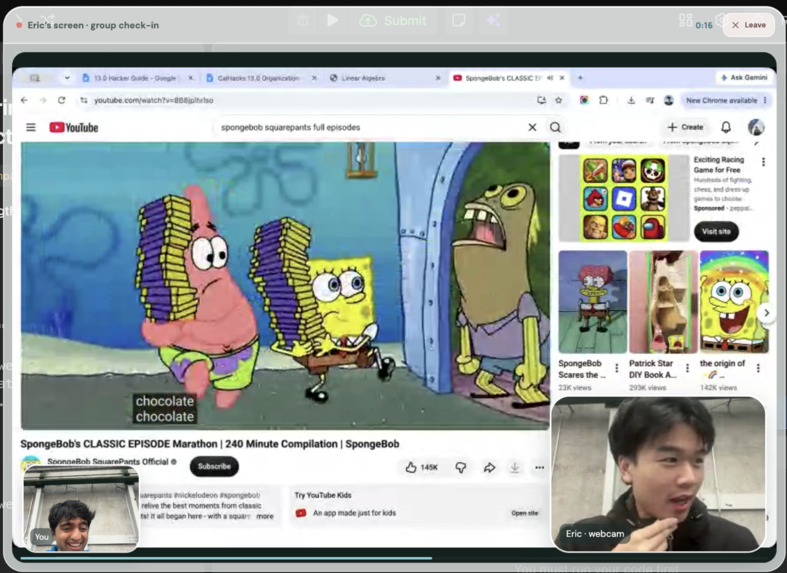Click the 293K views text
Screen dimensions: 787x573
(647, 388)
